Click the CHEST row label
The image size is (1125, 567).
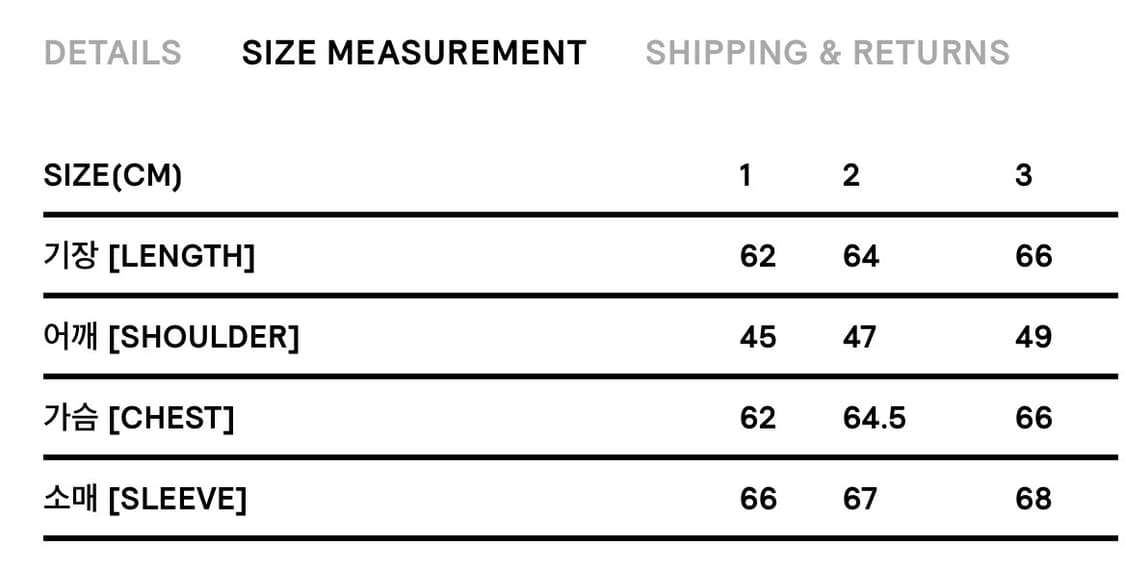coord(138,418)
